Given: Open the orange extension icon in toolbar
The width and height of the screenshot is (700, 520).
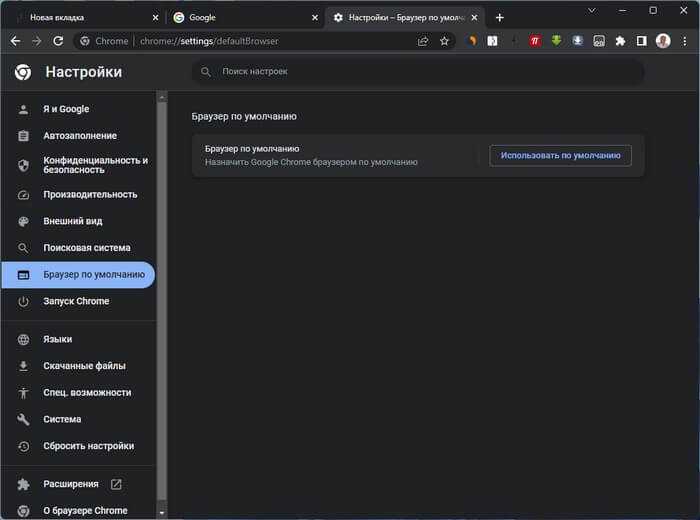Looking at the screenshot, I should click(x=472, y=41).
